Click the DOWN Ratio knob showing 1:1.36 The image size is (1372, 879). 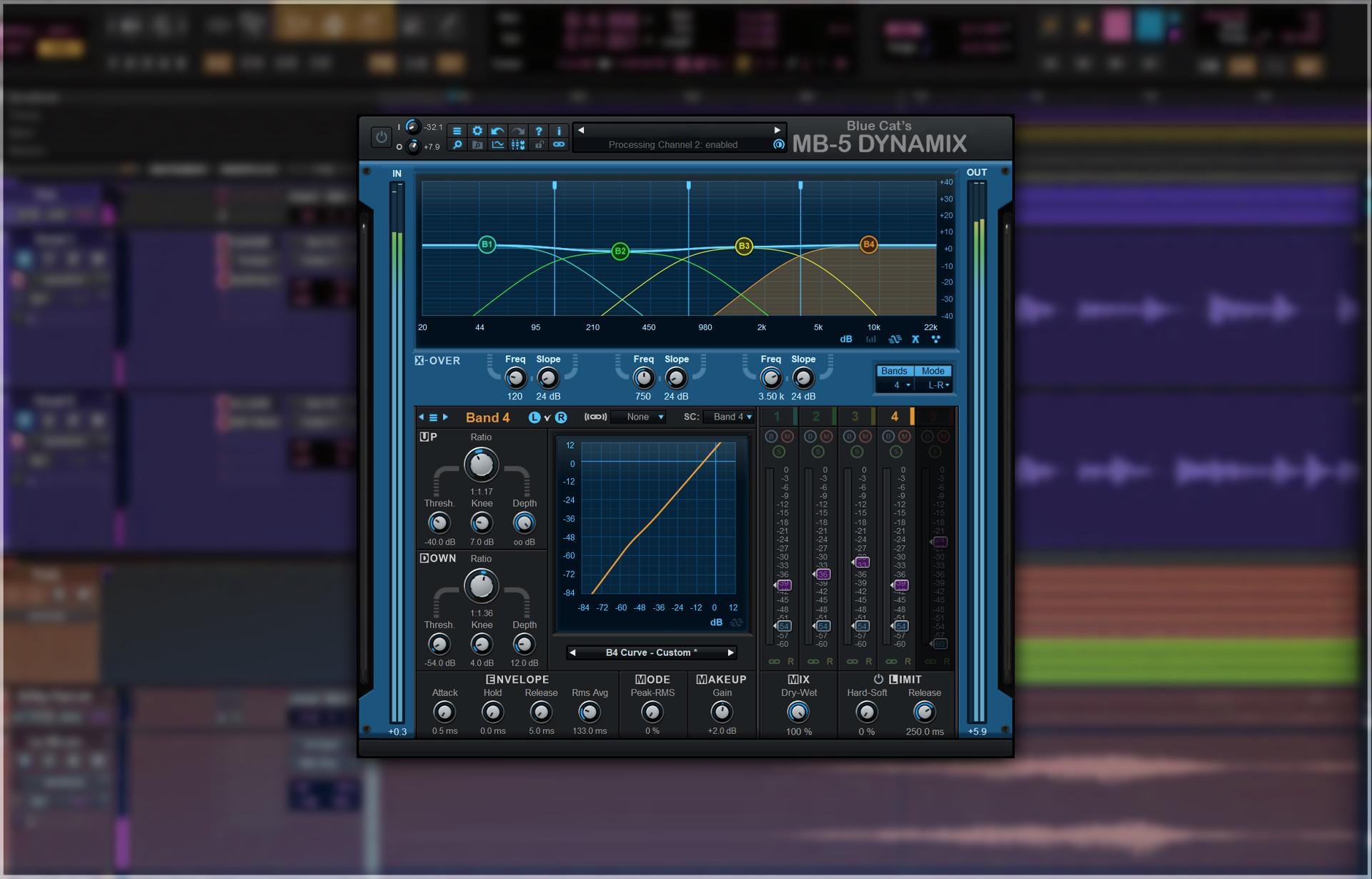[x=481, y=586]
